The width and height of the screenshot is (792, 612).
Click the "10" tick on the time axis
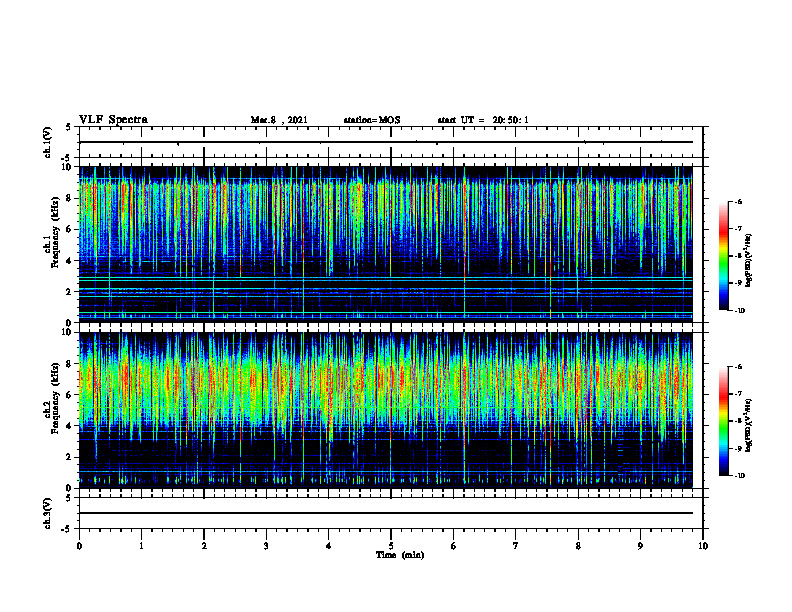(703, 546)
